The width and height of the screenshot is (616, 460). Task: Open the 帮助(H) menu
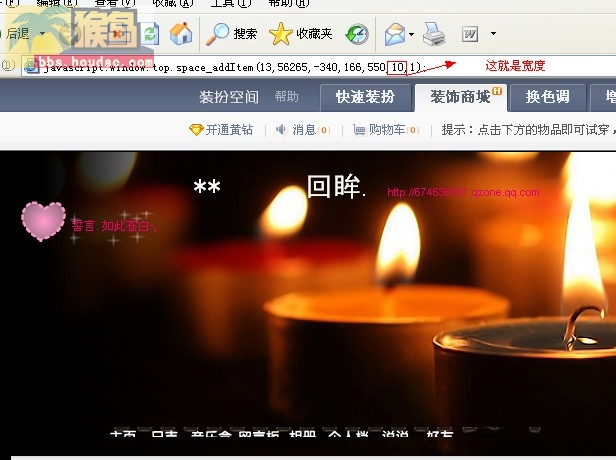coord(288,3)
